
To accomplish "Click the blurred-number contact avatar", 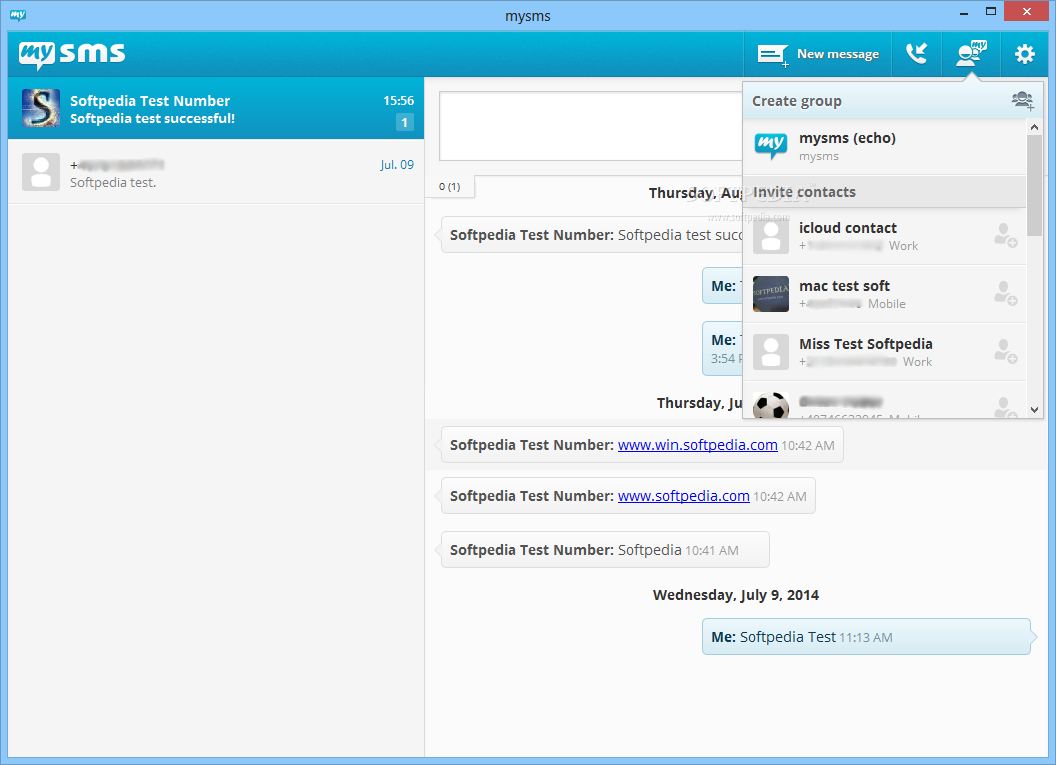I will point(41,172).
